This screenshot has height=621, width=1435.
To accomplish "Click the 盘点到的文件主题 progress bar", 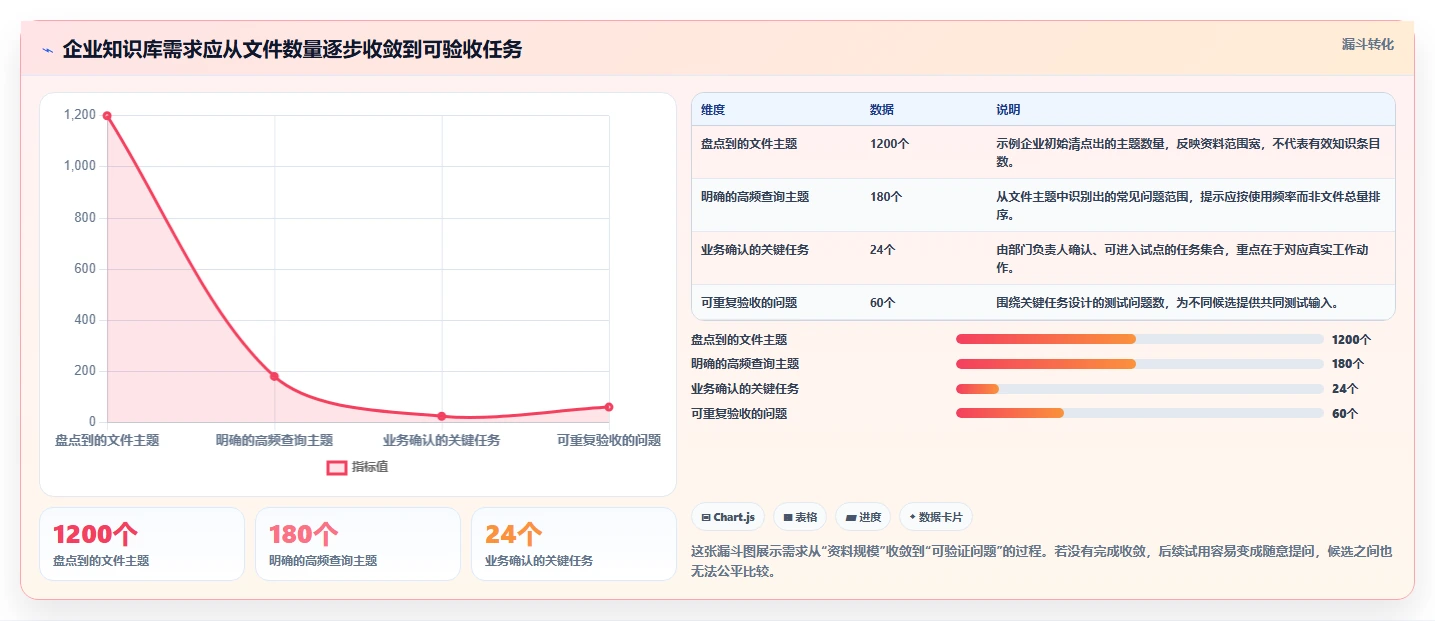I will pyautogui.click(x=1140, y=339).
